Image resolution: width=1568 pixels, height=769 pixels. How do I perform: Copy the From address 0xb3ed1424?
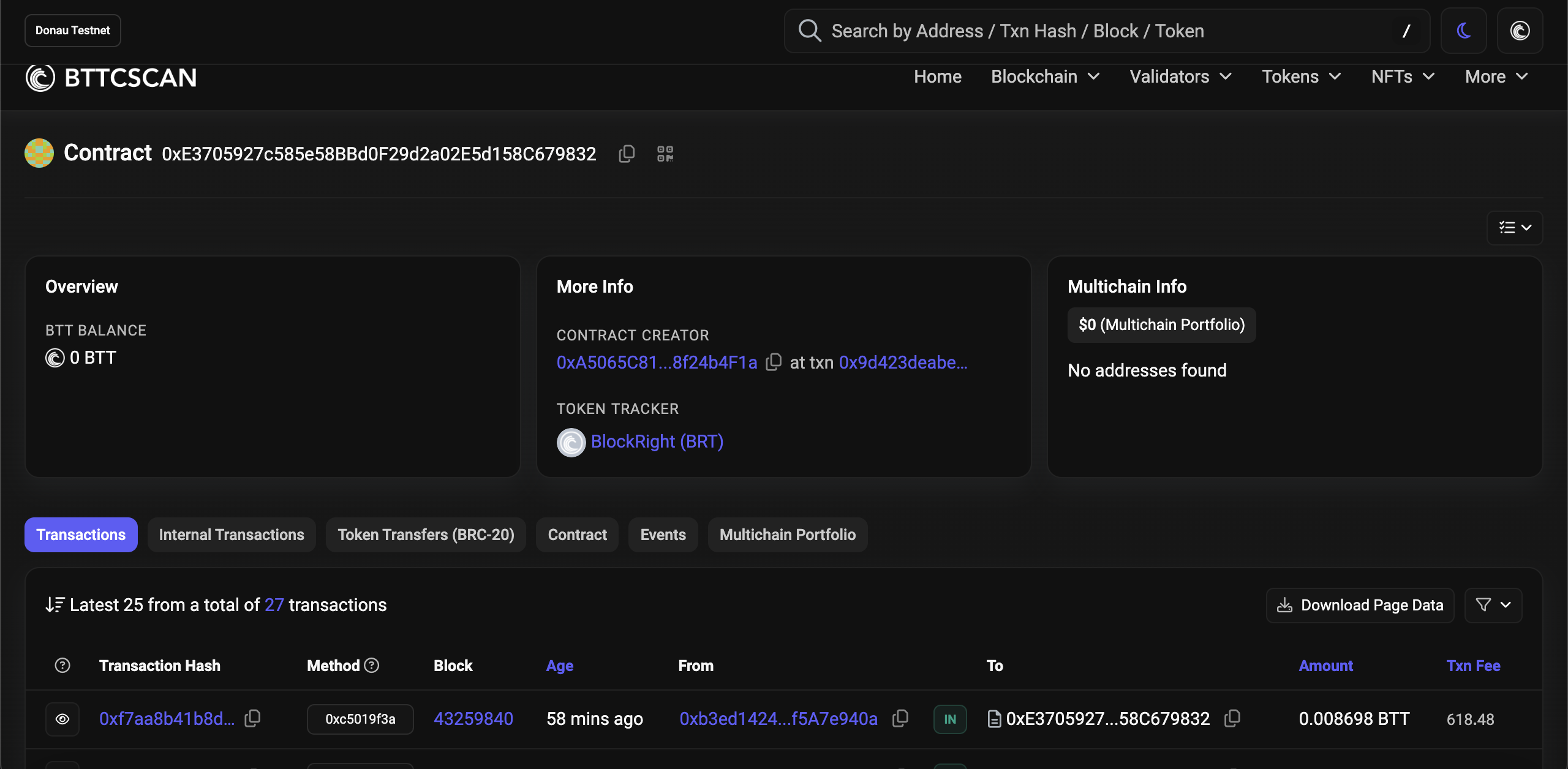[x=900, y=718]
